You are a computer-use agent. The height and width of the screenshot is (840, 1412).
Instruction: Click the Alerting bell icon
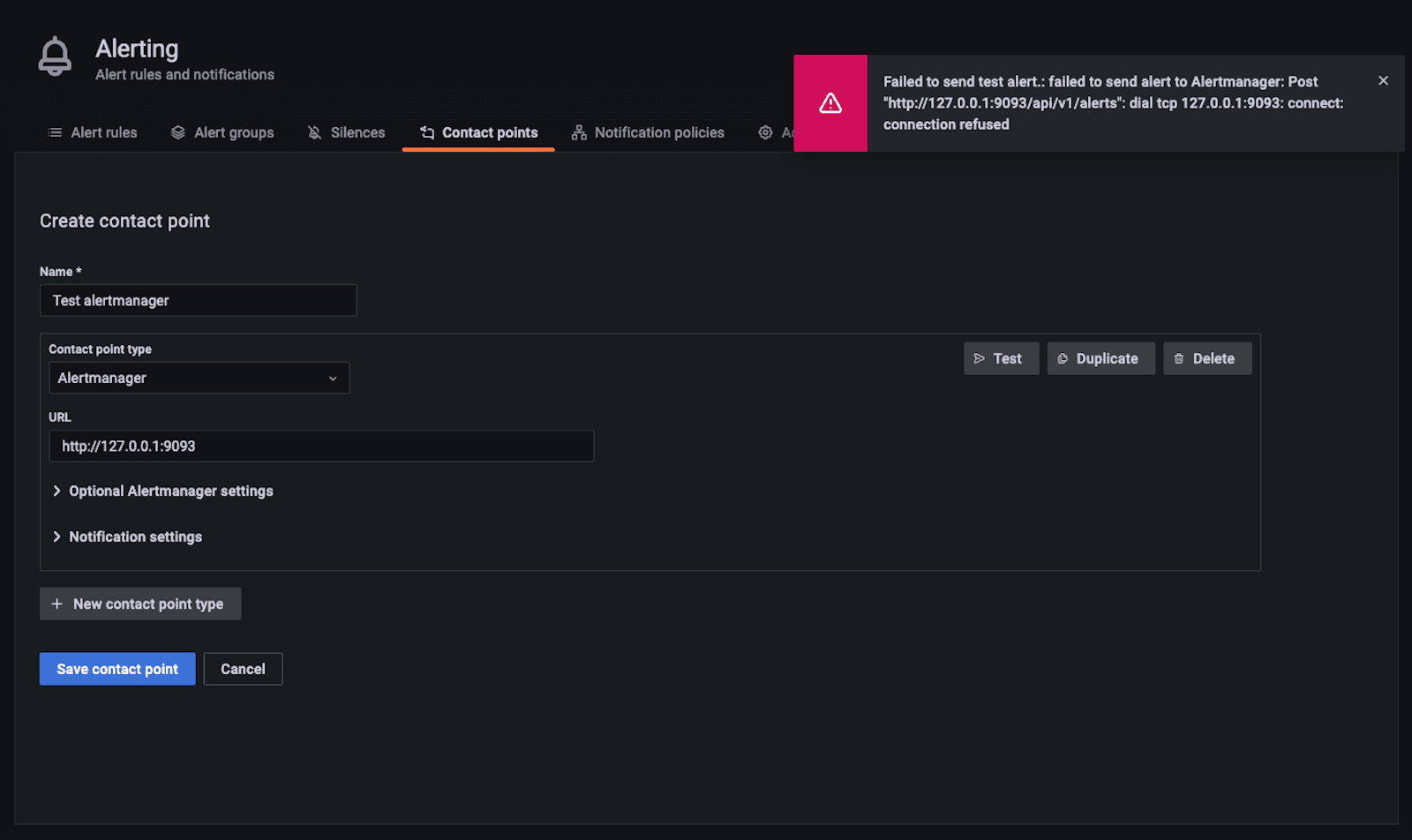(55, 56)
